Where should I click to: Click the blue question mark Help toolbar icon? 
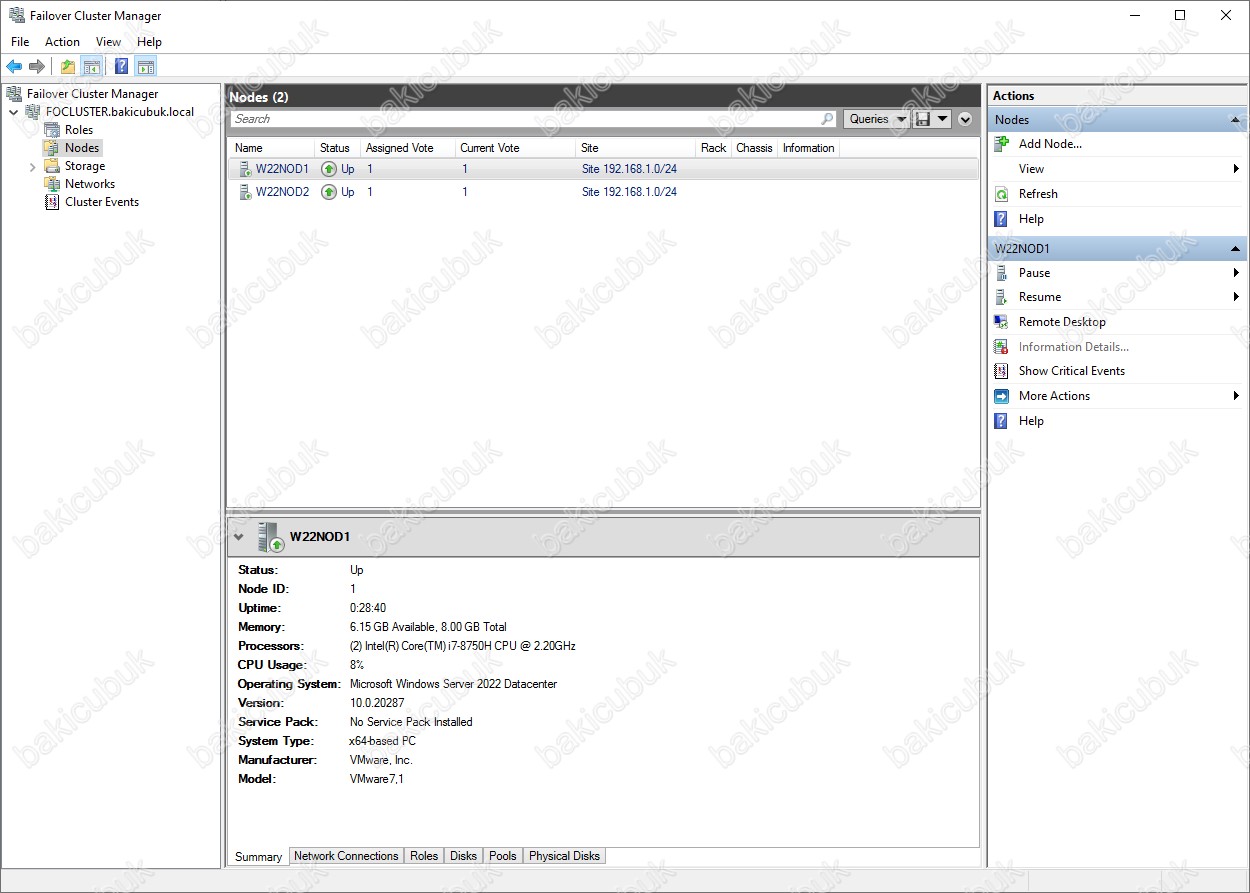coord(122,67)
